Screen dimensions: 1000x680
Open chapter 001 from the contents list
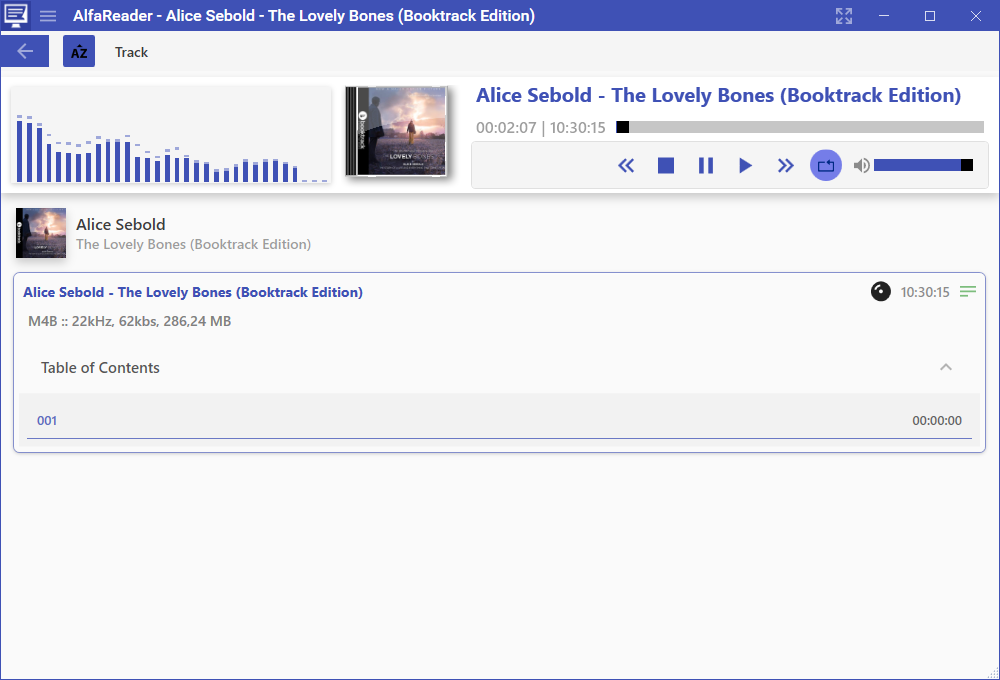pyautogui.click(x=47, y=420)
